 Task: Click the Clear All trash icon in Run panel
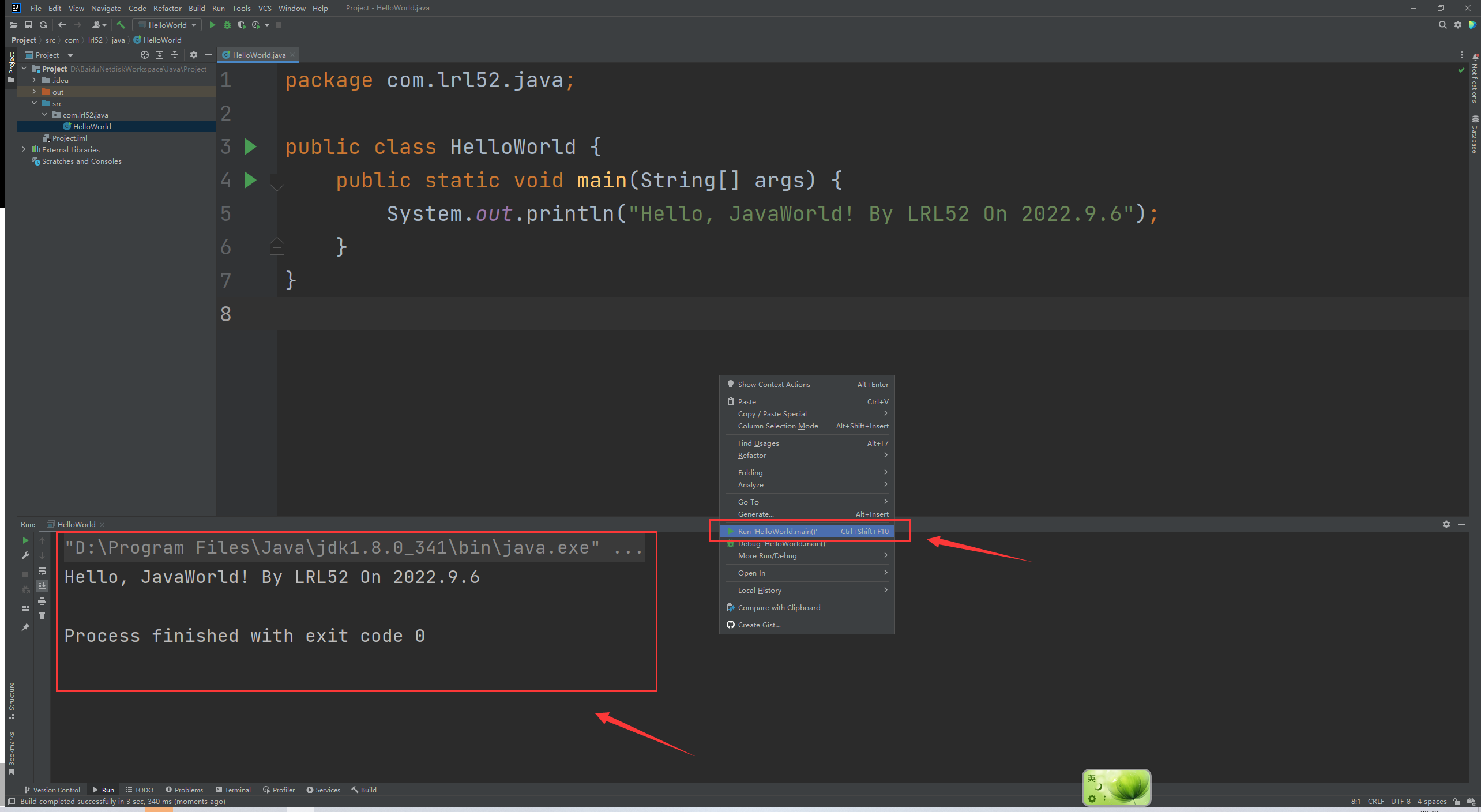coord(42,616)
